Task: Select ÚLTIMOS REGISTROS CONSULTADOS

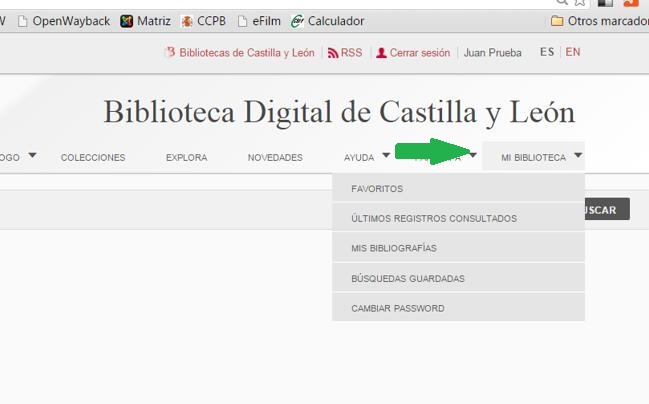Action: click(459, 218)
